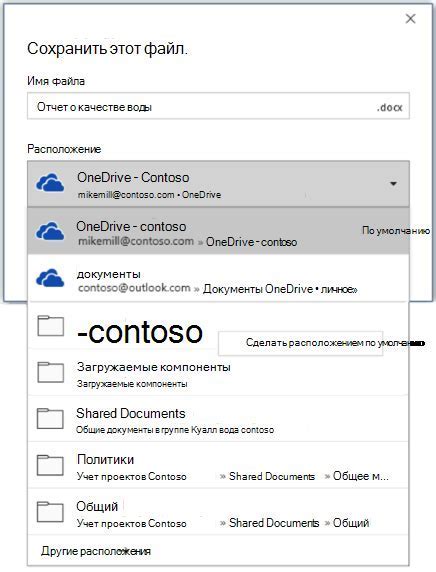Click the OneDrive cloud icon in location dropdown header

[50, 183]
